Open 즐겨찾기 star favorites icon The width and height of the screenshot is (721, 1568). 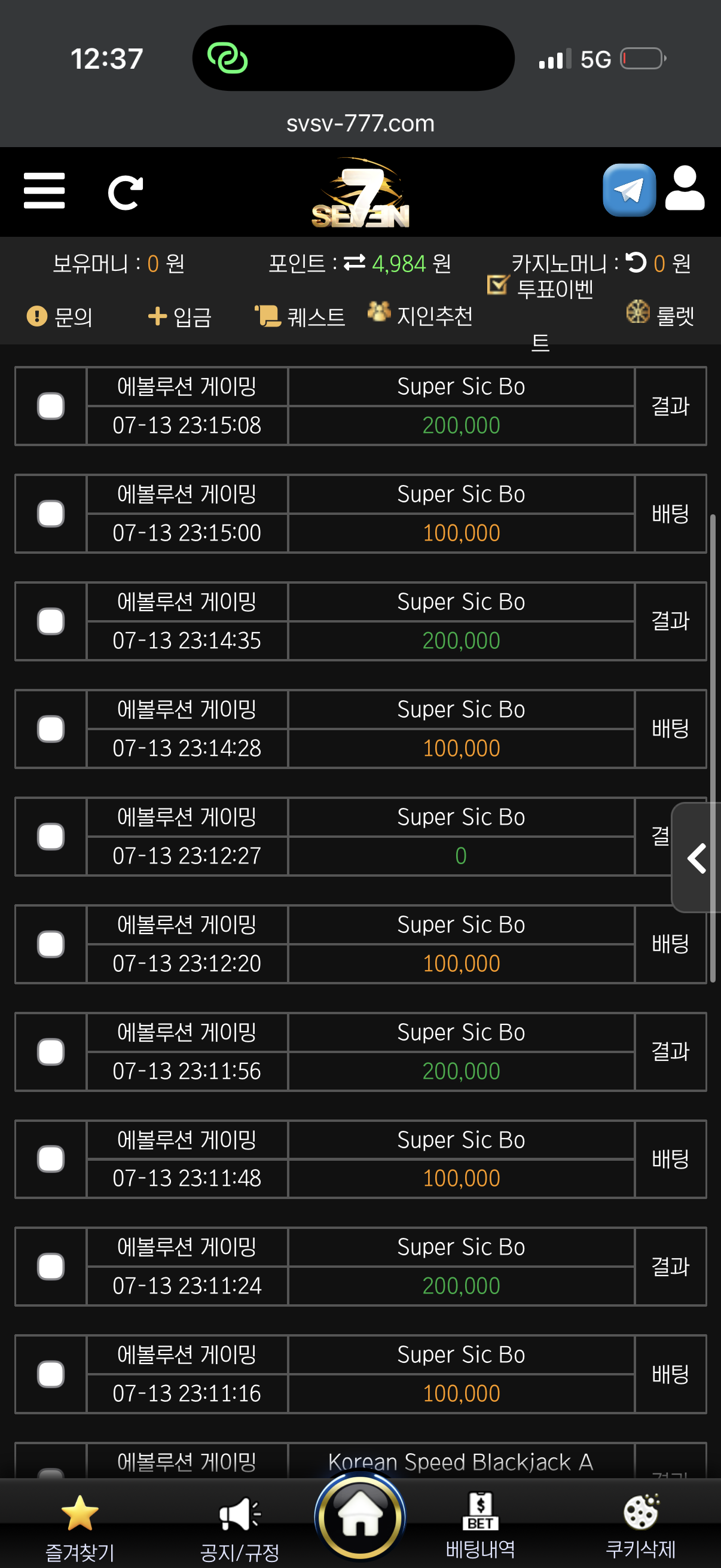pyautogui.click(x=80, y=1514)
